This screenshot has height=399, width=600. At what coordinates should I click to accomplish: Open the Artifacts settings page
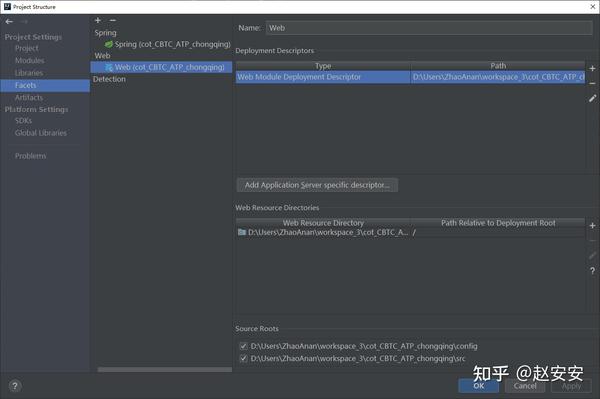pos(29,98)
